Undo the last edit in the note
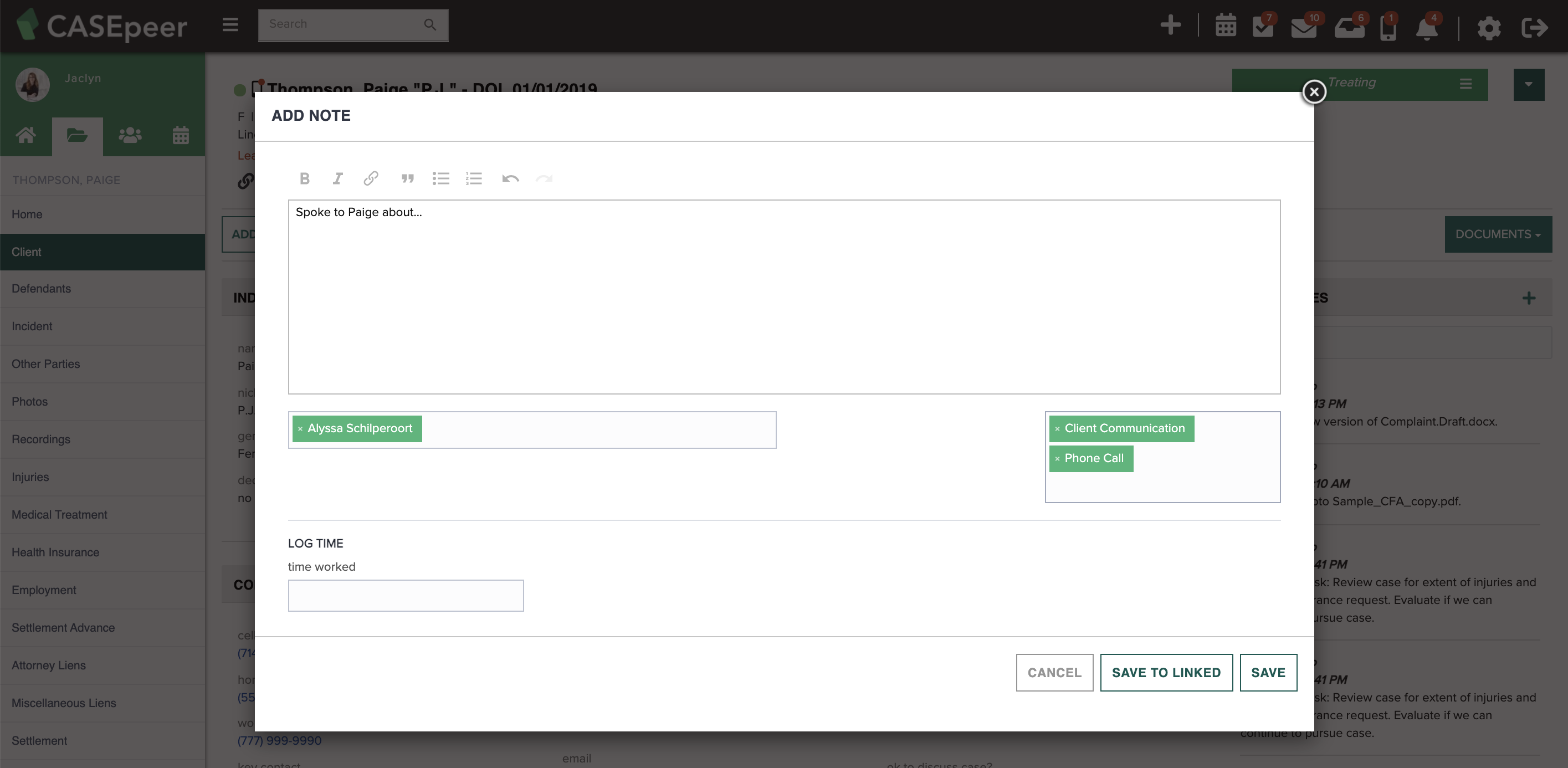This screenshot has width=1568, height=768. [510, 178]
